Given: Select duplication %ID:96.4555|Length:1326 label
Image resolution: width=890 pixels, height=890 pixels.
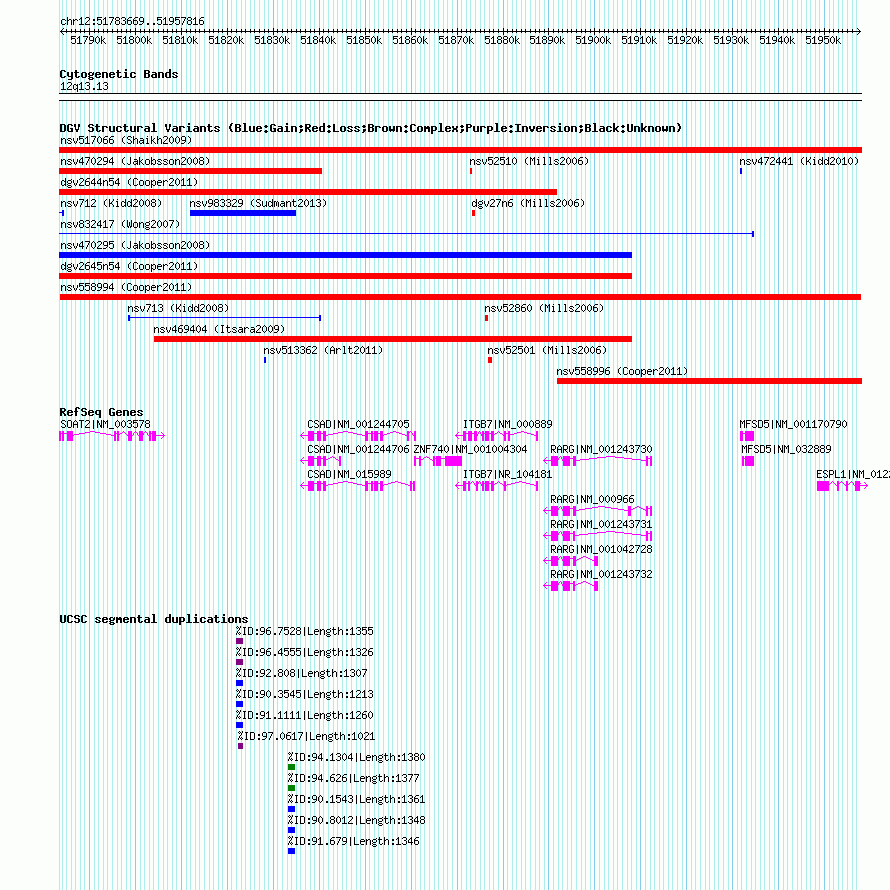Looking at the screenshot, I should click(305, 652).
